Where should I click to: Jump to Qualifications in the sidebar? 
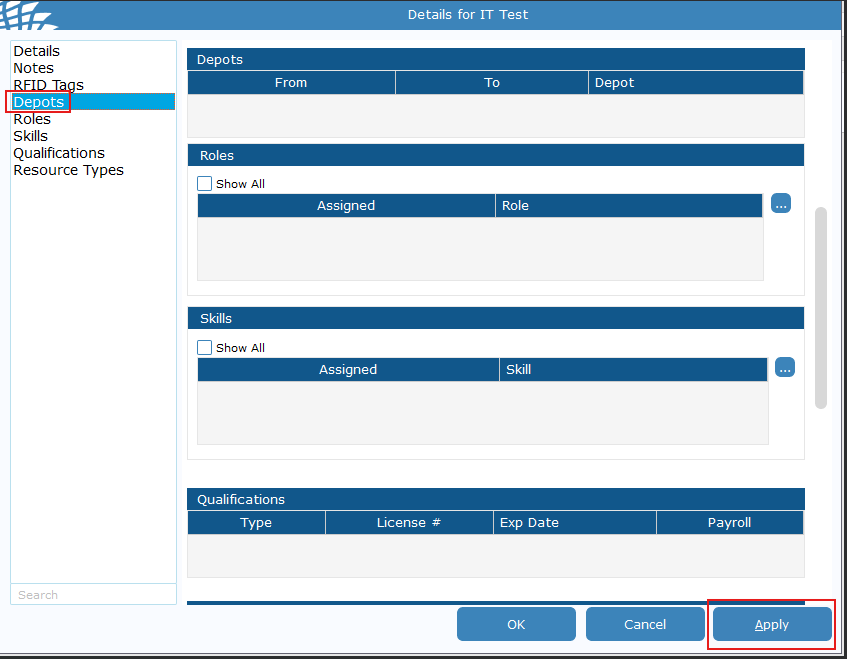coord(59,153)
